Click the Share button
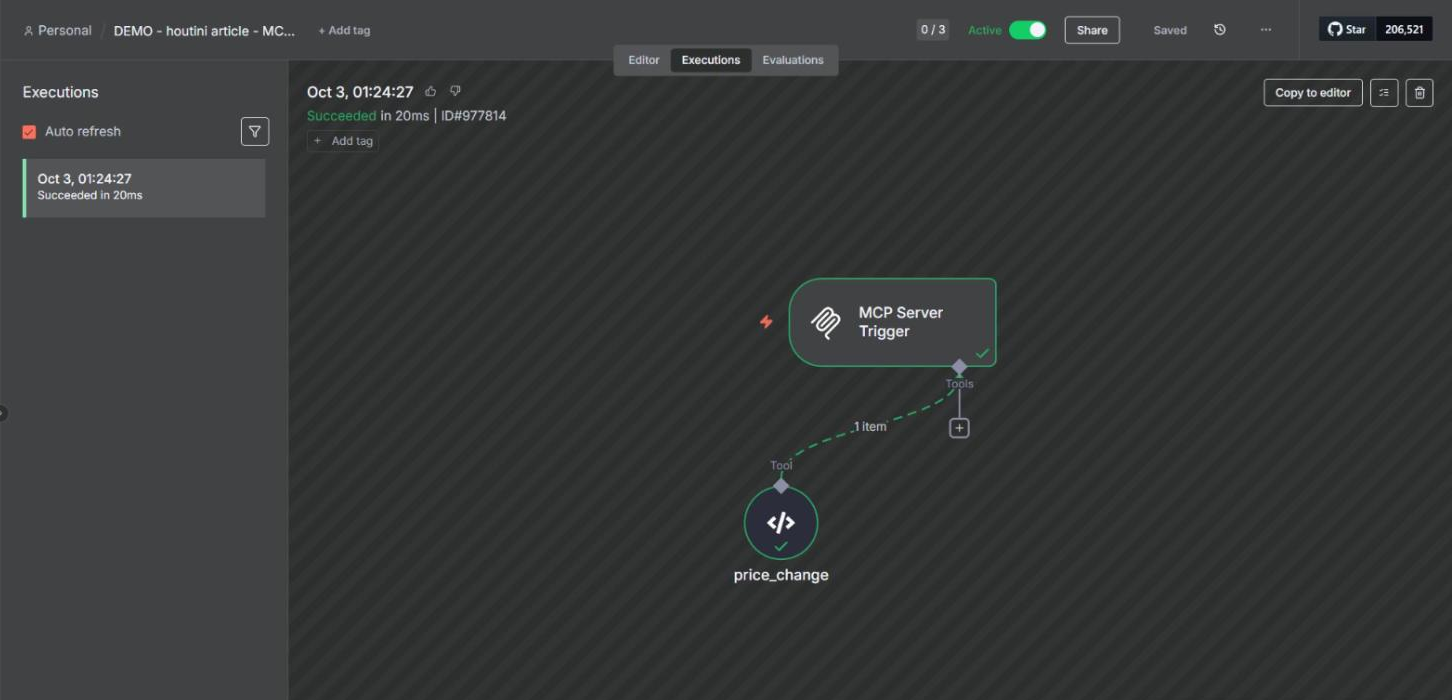 pos(1092,30)
